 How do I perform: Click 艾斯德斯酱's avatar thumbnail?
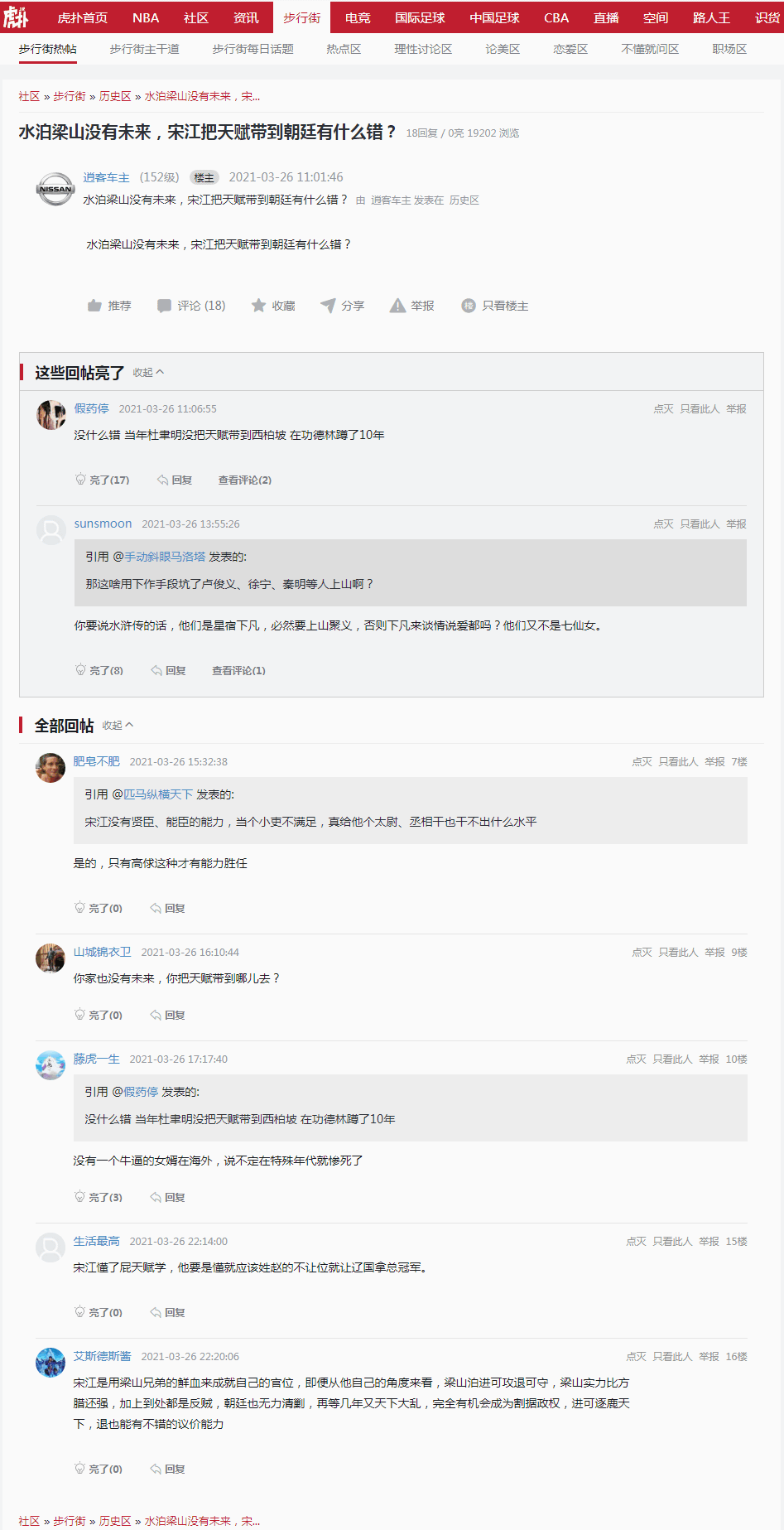pos(51,1363)
